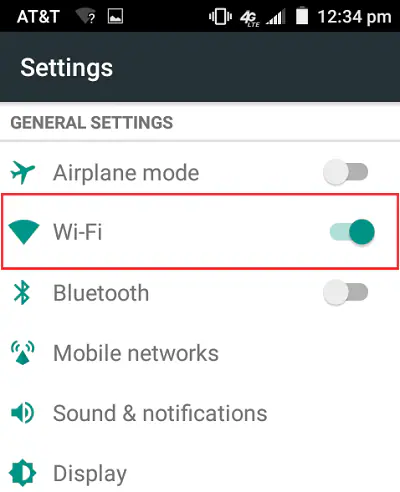Enable the Airplane mode switch
400x492 pixels.
click(x=345, y=172)
